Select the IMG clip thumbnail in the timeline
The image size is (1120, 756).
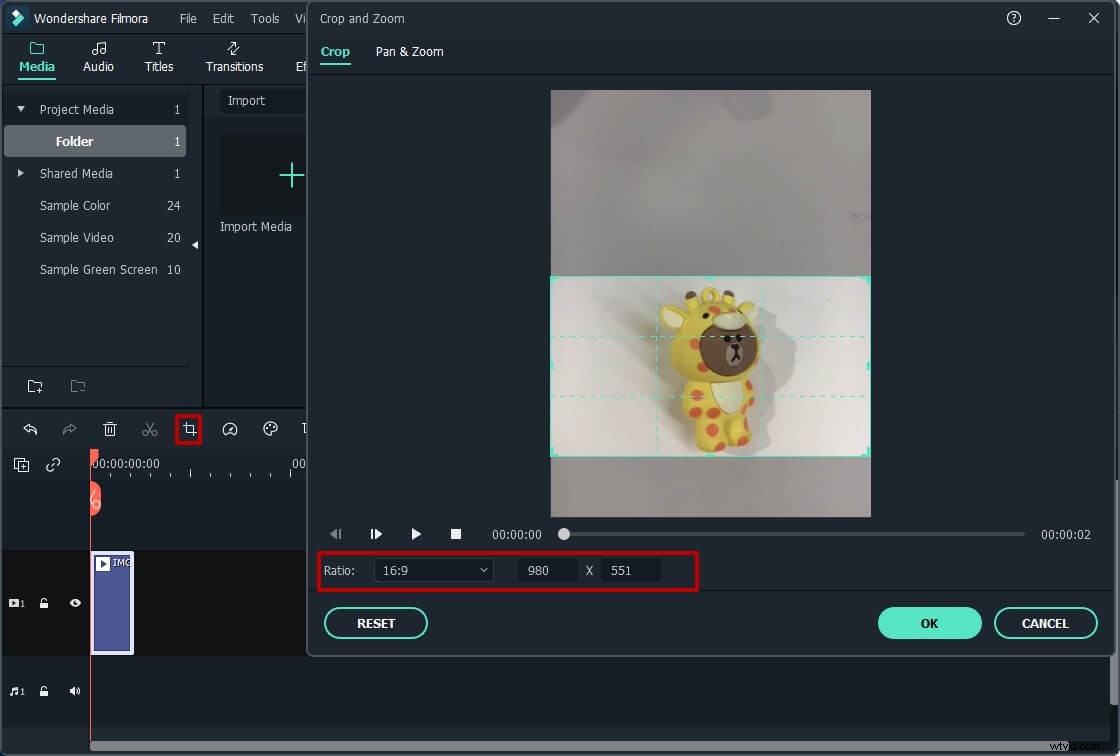112,603
